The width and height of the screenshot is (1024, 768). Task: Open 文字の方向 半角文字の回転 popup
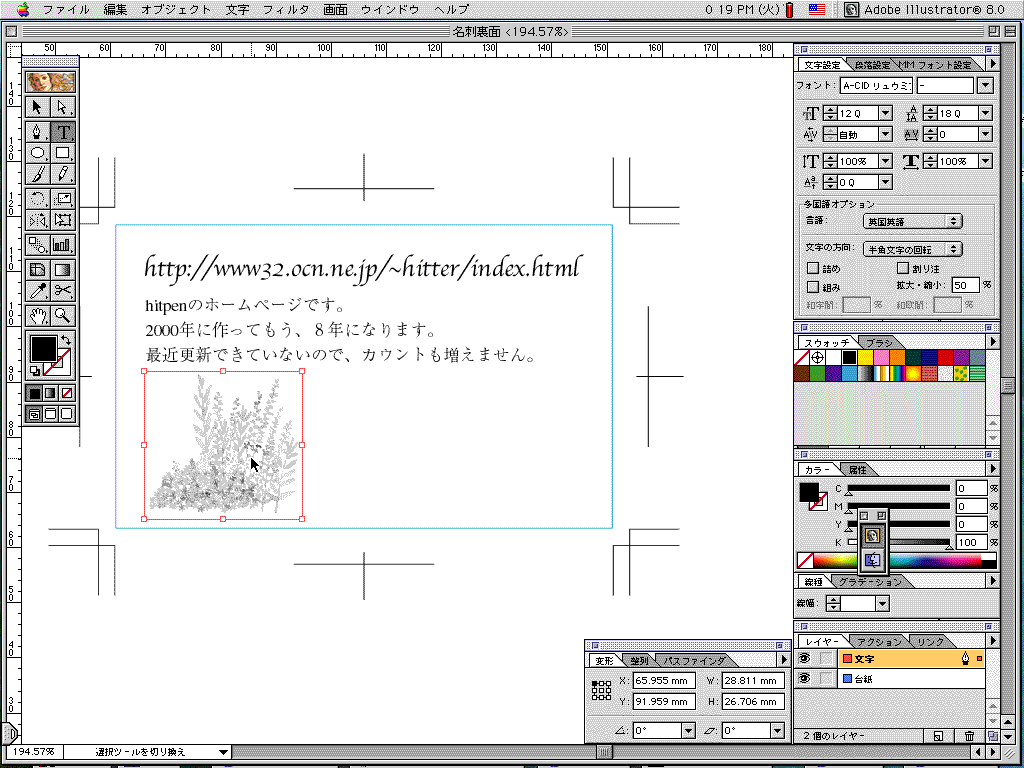point(913,249)
